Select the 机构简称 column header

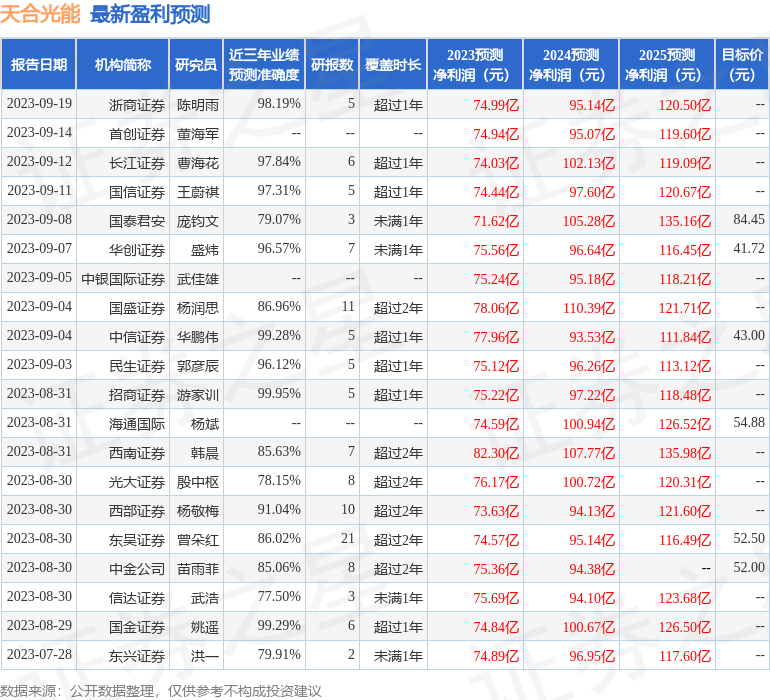click(123, 64)
